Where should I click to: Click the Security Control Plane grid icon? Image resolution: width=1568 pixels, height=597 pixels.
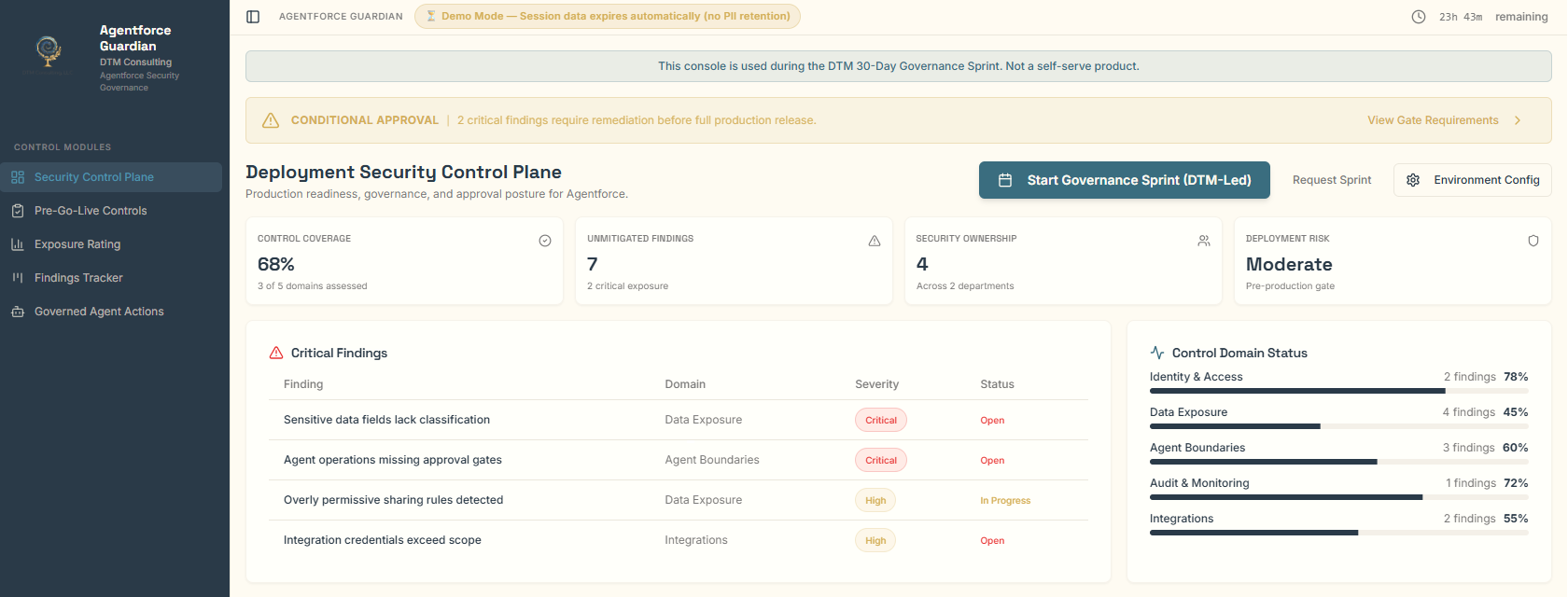pos(18,177)
